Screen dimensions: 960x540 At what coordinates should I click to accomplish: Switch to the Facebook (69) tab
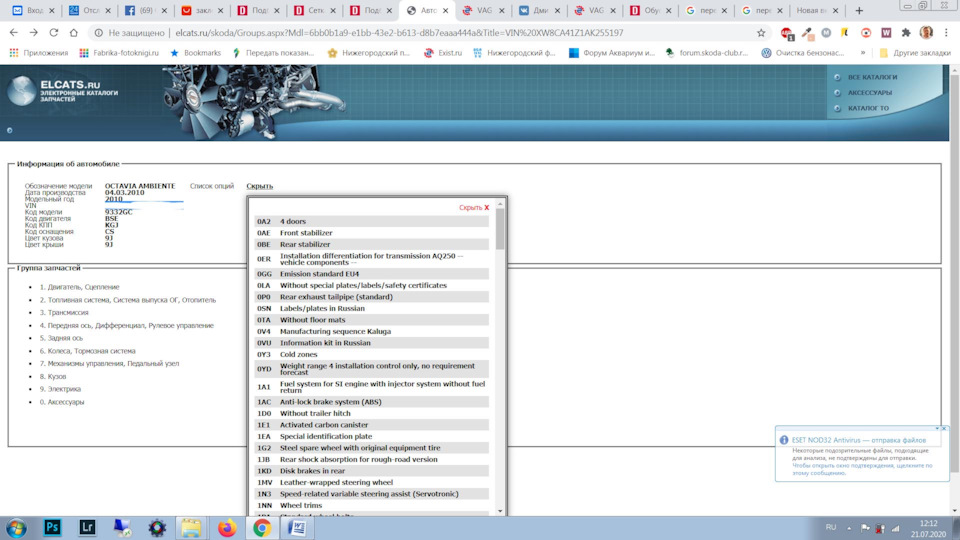[145, 10]
